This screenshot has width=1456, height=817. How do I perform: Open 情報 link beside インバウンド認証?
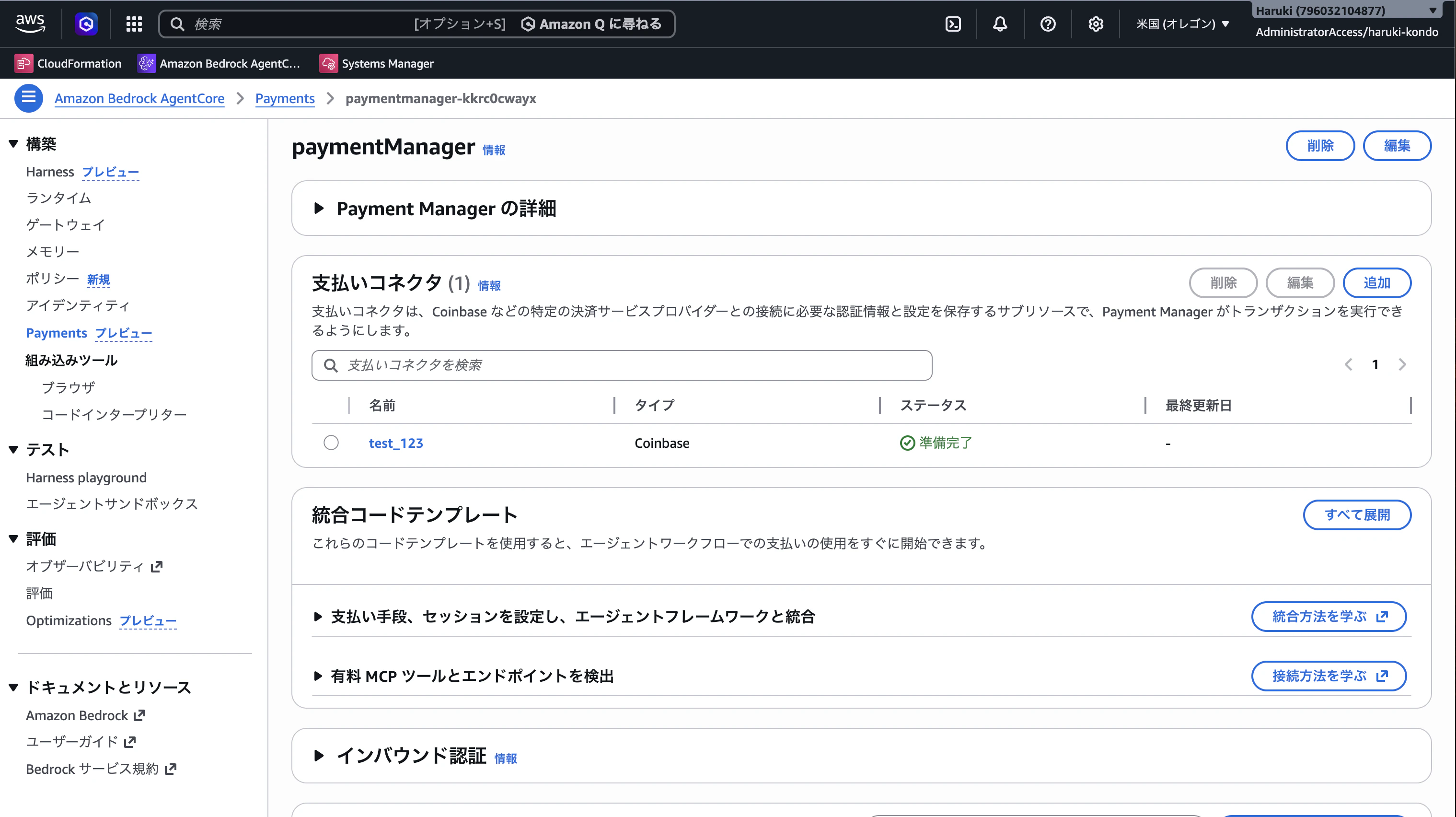506,759
